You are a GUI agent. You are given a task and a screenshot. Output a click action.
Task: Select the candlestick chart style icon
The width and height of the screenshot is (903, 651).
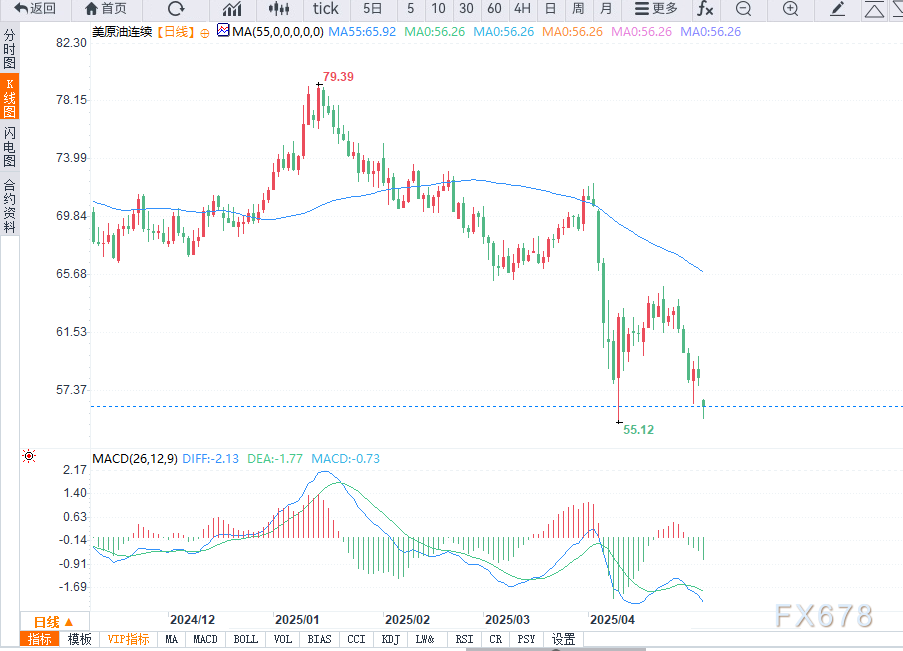tap(279, 9)
